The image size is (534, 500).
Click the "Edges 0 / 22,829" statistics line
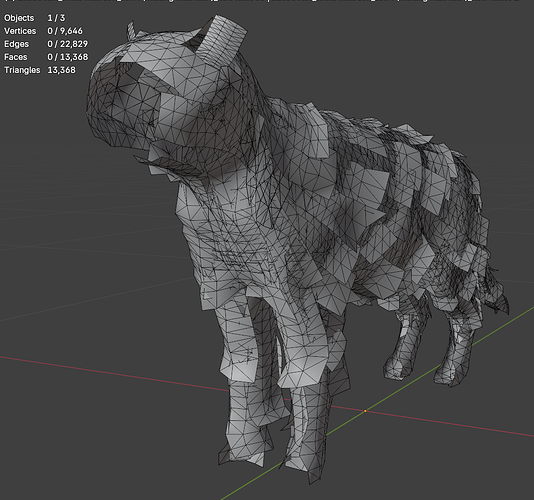click(46, 44)
